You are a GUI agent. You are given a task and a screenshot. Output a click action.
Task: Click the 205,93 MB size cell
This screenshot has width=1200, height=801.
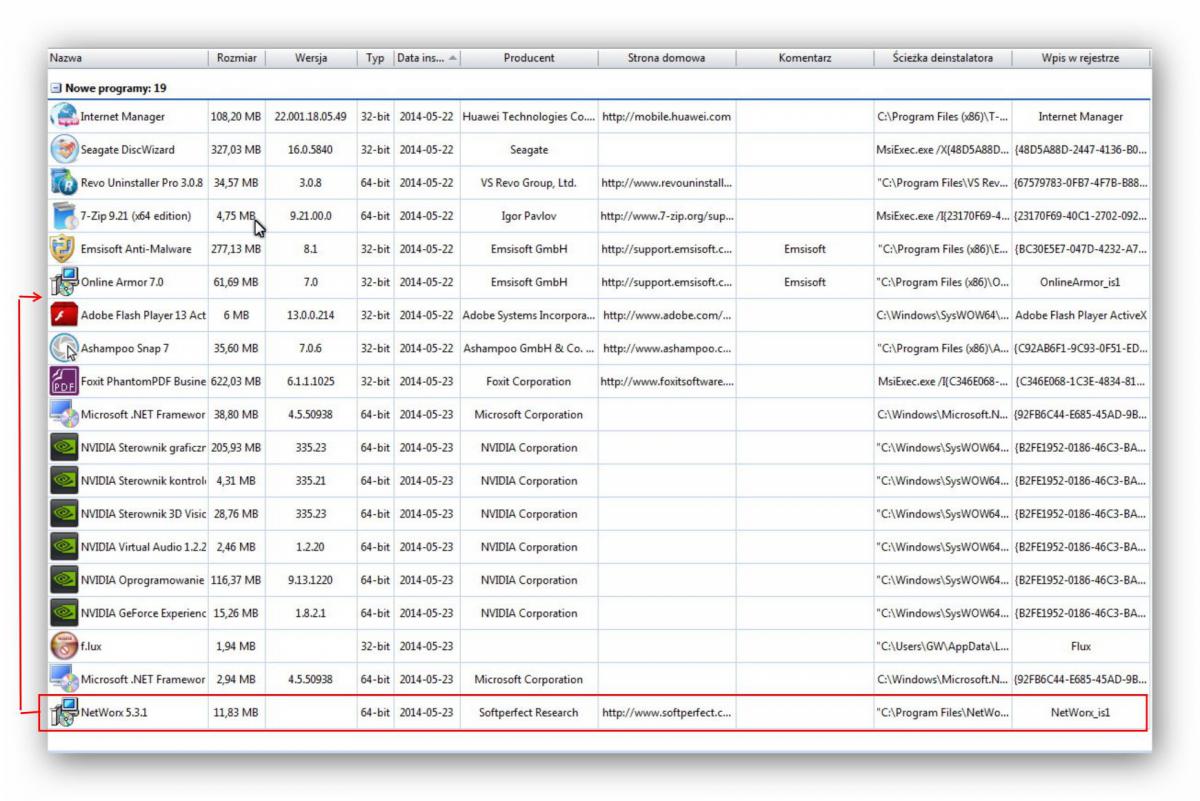click(236, 448)
